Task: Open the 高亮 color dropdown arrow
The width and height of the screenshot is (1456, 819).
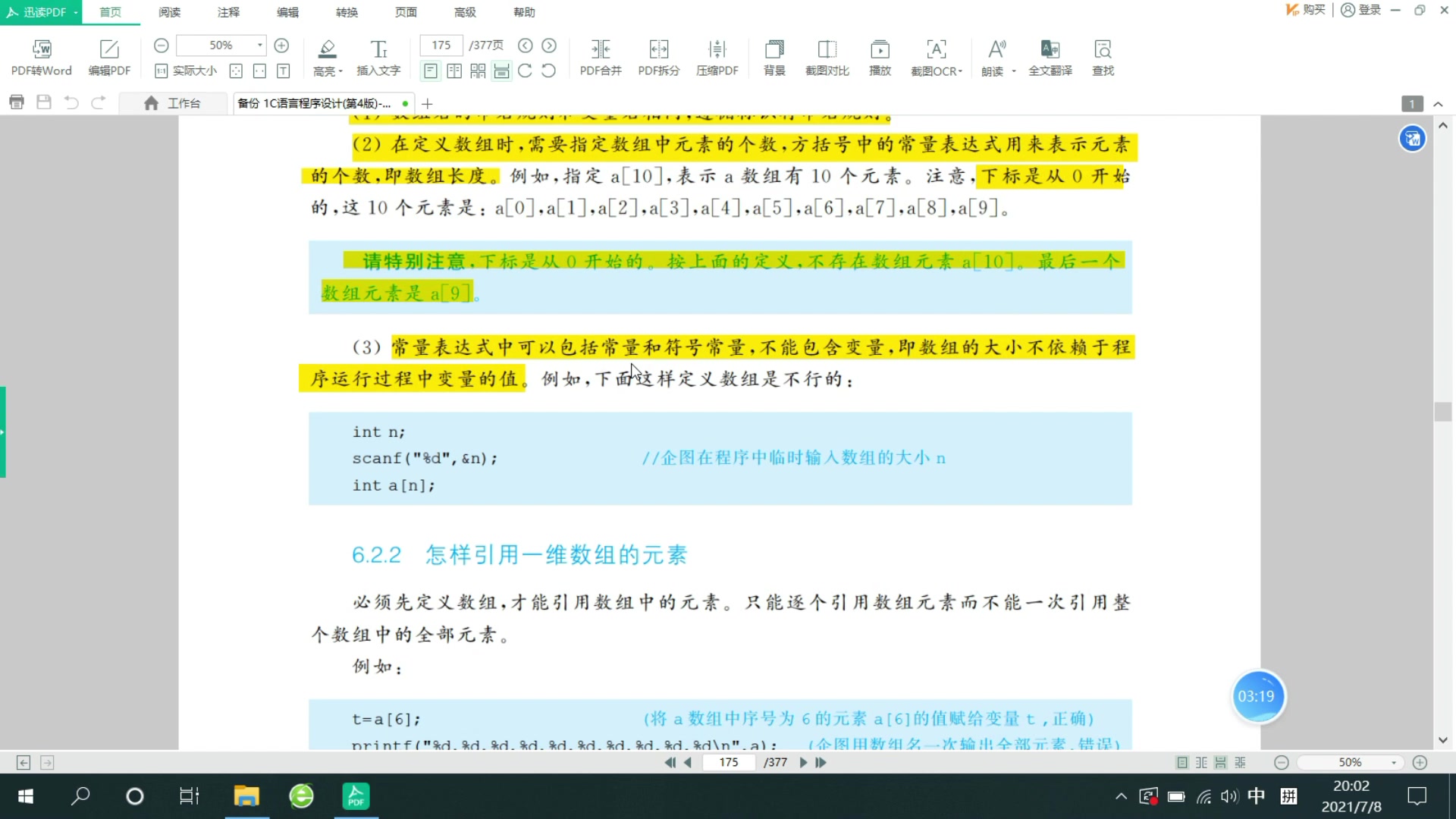Action: [x=340, y=71]
